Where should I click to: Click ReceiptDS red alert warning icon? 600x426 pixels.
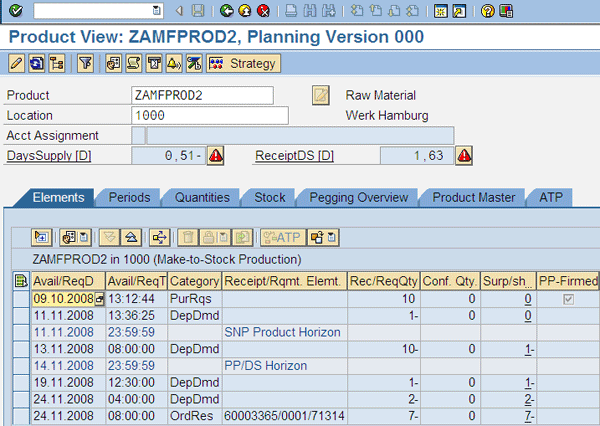click(464, 155)
